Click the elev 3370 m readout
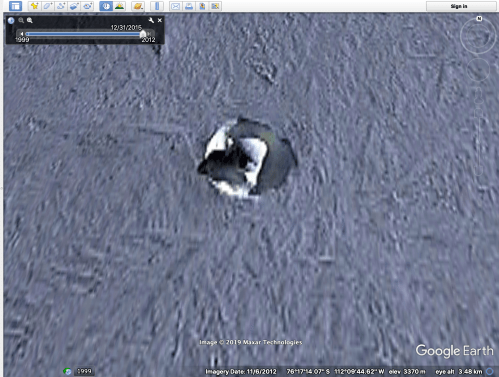The image size is (499, 377). click(x=407, y=371)
